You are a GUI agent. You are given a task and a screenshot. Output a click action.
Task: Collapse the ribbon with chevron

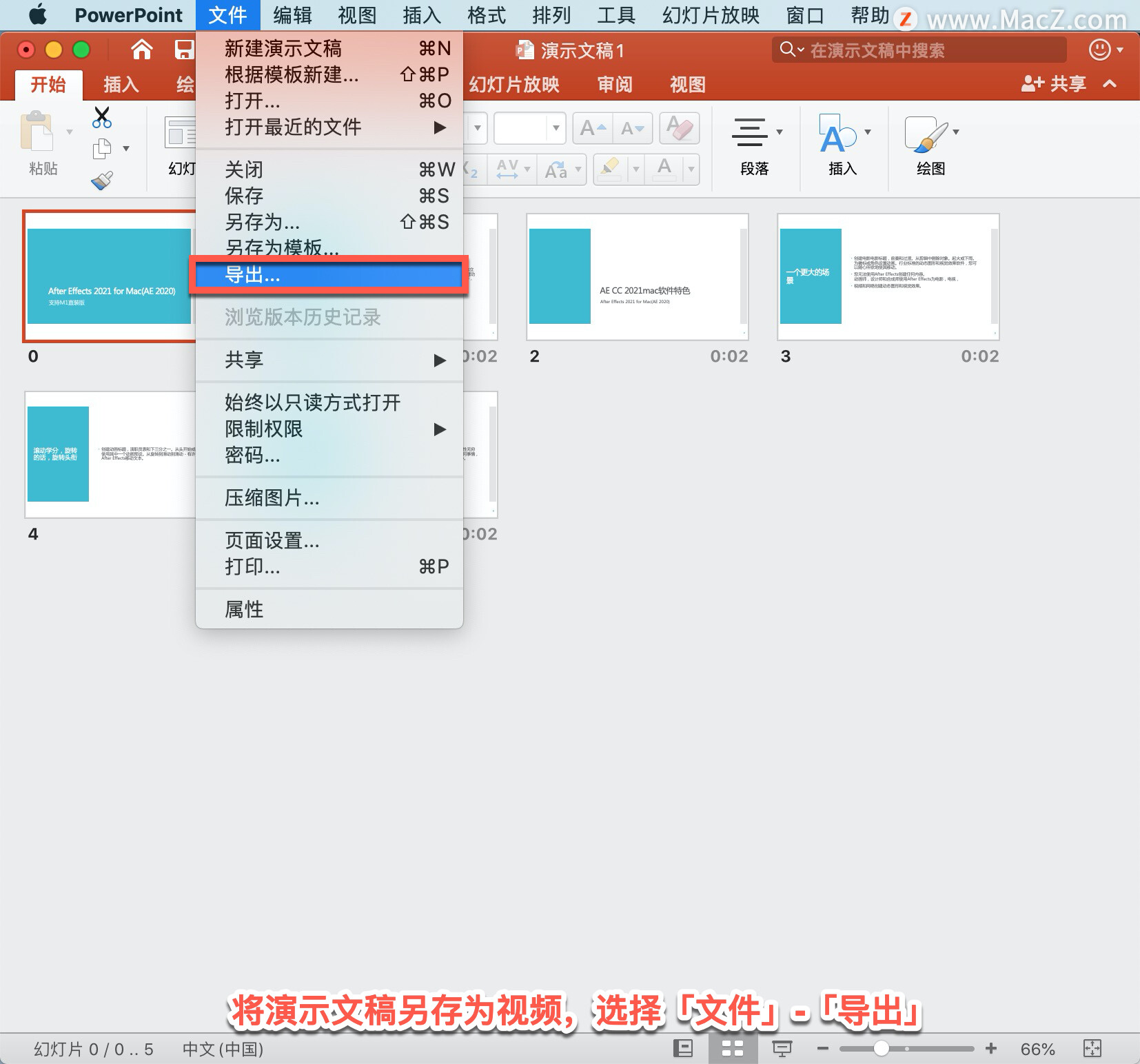[x=1110, y=84]
